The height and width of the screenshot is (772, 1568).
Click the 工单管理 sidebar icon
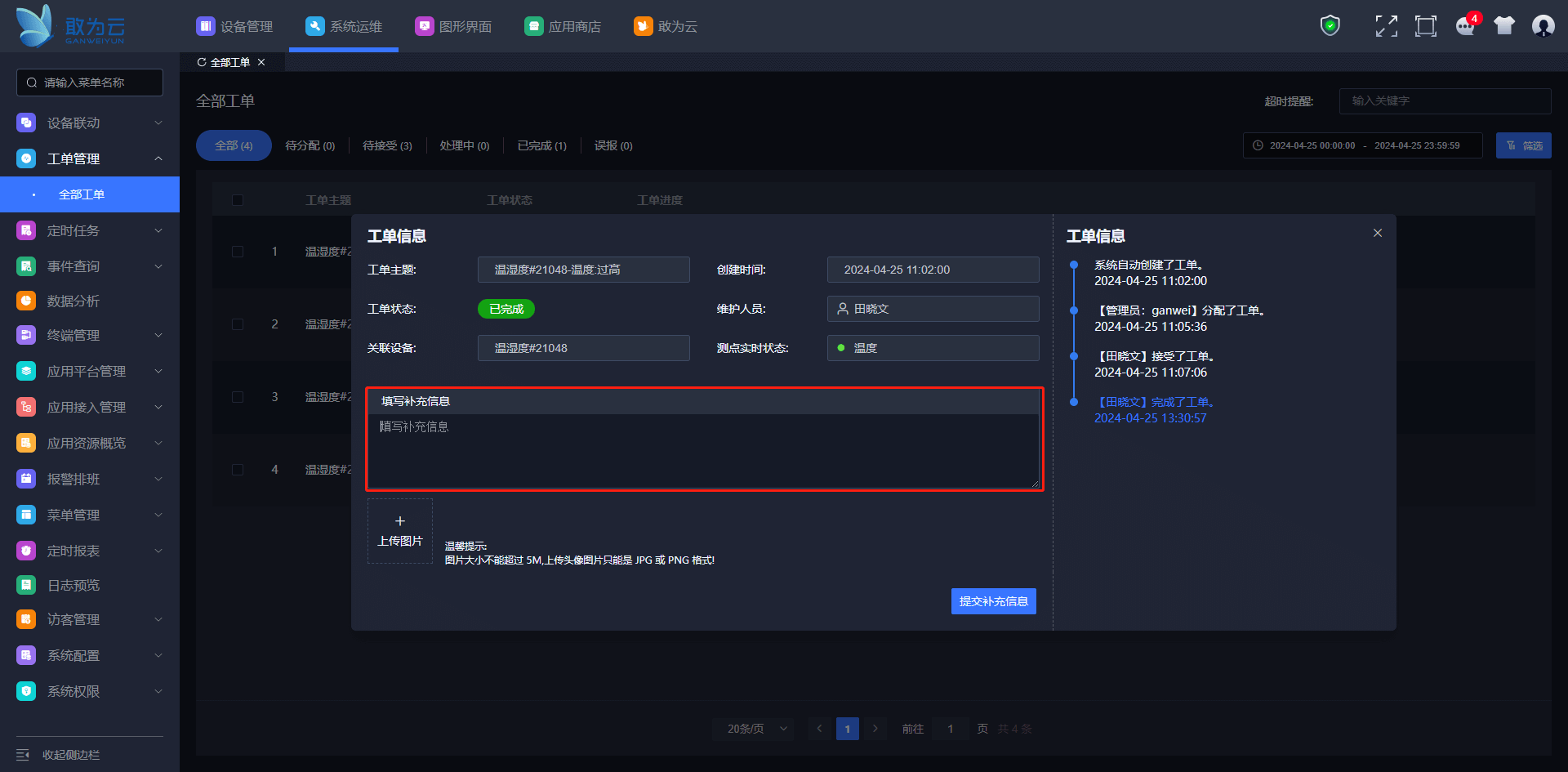tap(26, 158)
